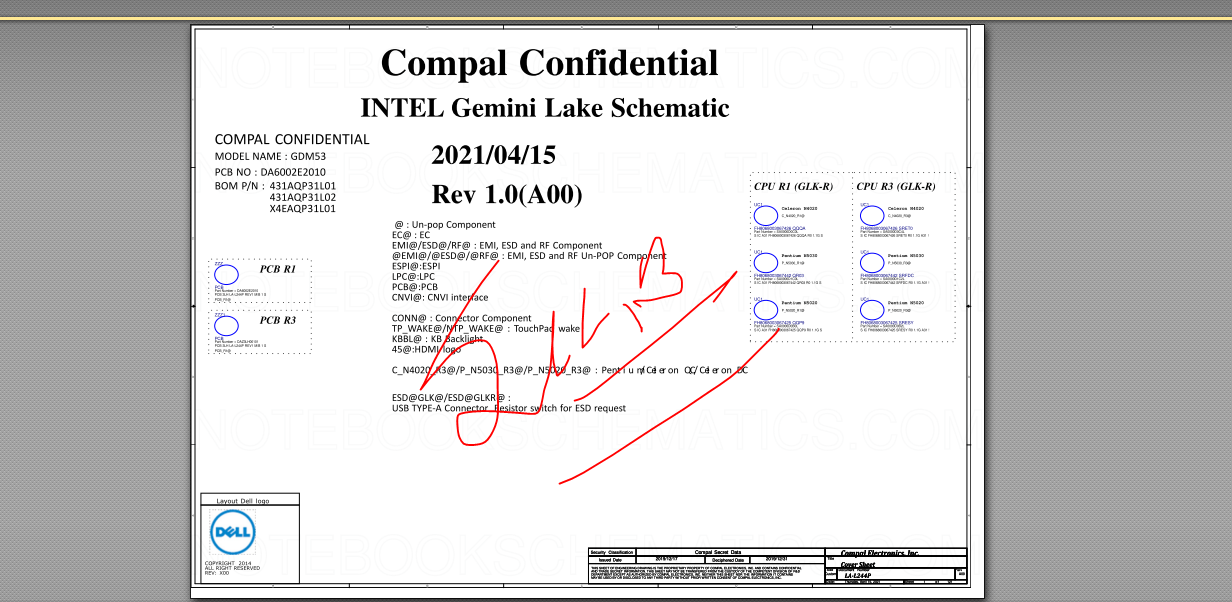Click the 'USB TYPE-A Connector' ESD request line
Image resolution: width=1232 pixels, height=602 pixels.
tap(509, 408)
